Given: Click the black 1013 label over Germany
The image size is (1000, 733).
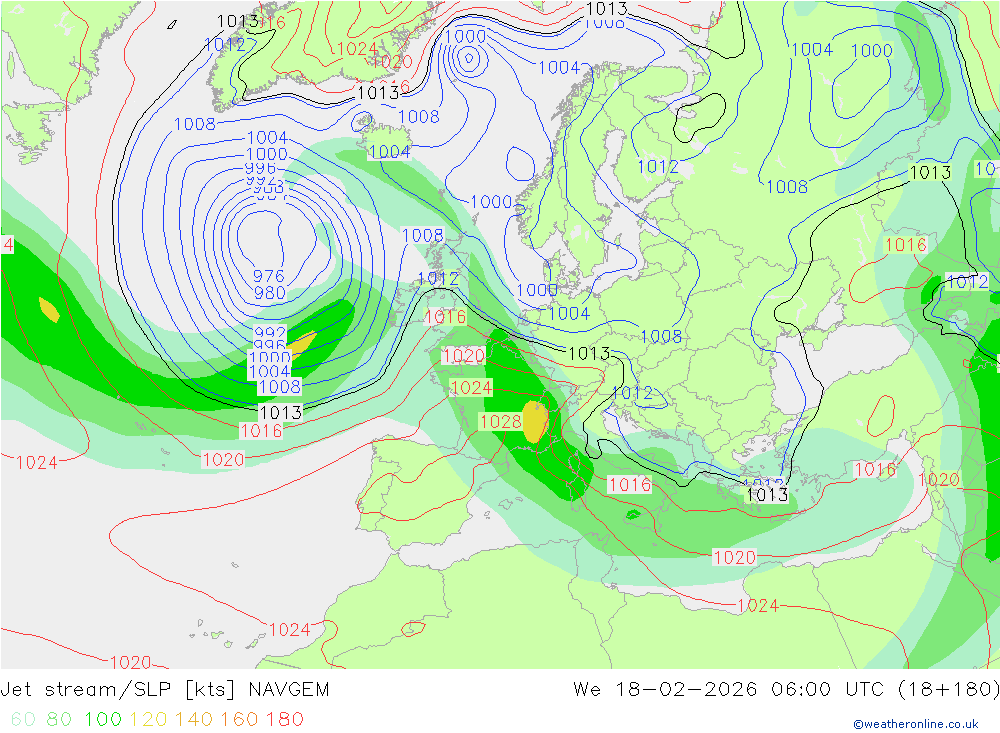Looking at the screenshot, I should point(589,353).
